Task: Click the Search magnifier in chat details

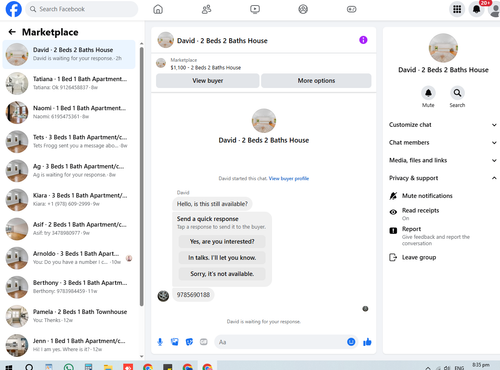Action: pos(457,93)
